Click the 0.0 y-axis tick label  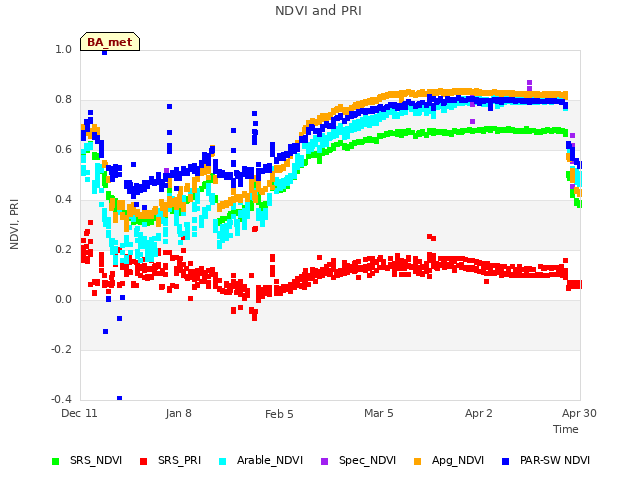63,300
